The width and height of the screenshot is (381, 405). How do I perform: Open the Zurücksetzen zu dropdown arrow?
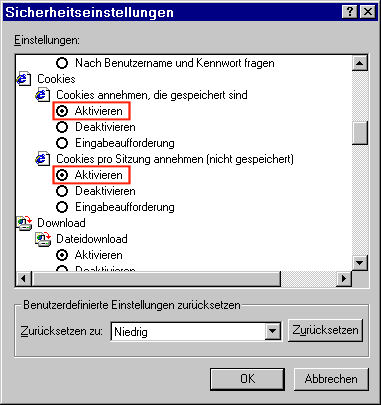coord(273,331)
